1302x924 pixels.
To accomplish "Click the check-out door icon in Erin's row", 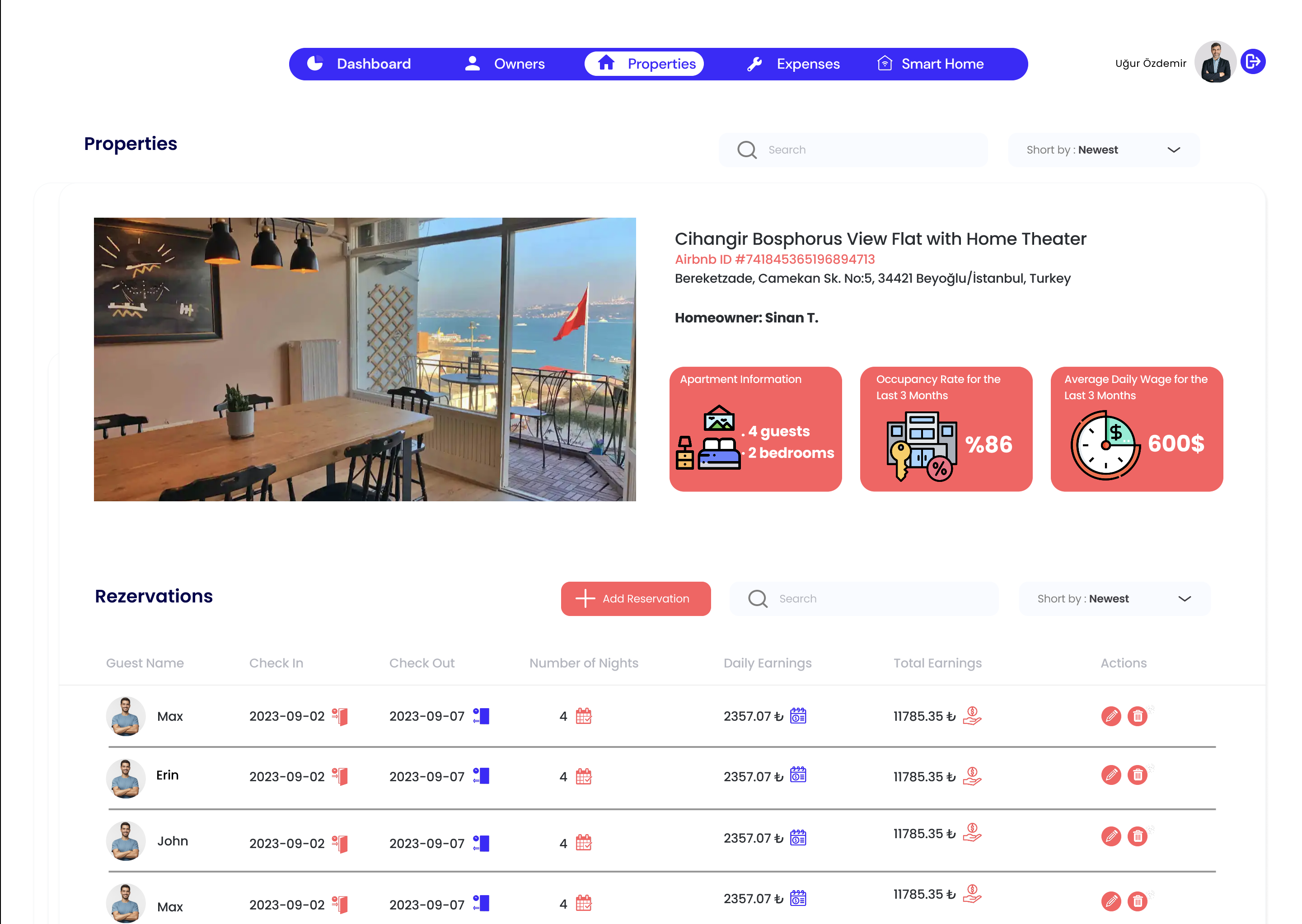I will coord(481,776).
